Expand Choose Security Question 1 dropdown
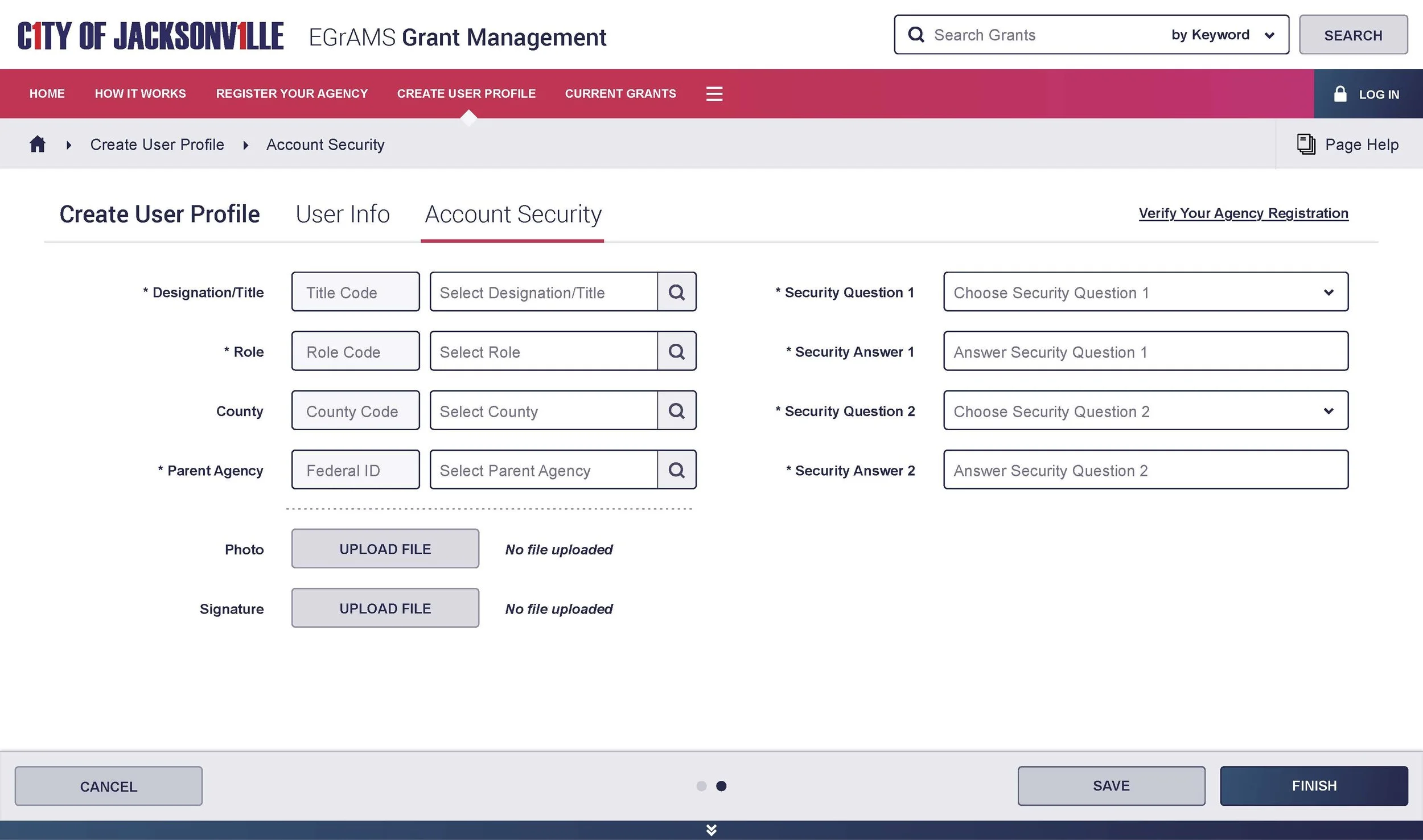The height and width of the screenshot is (840, 1423). [1145, 292]
